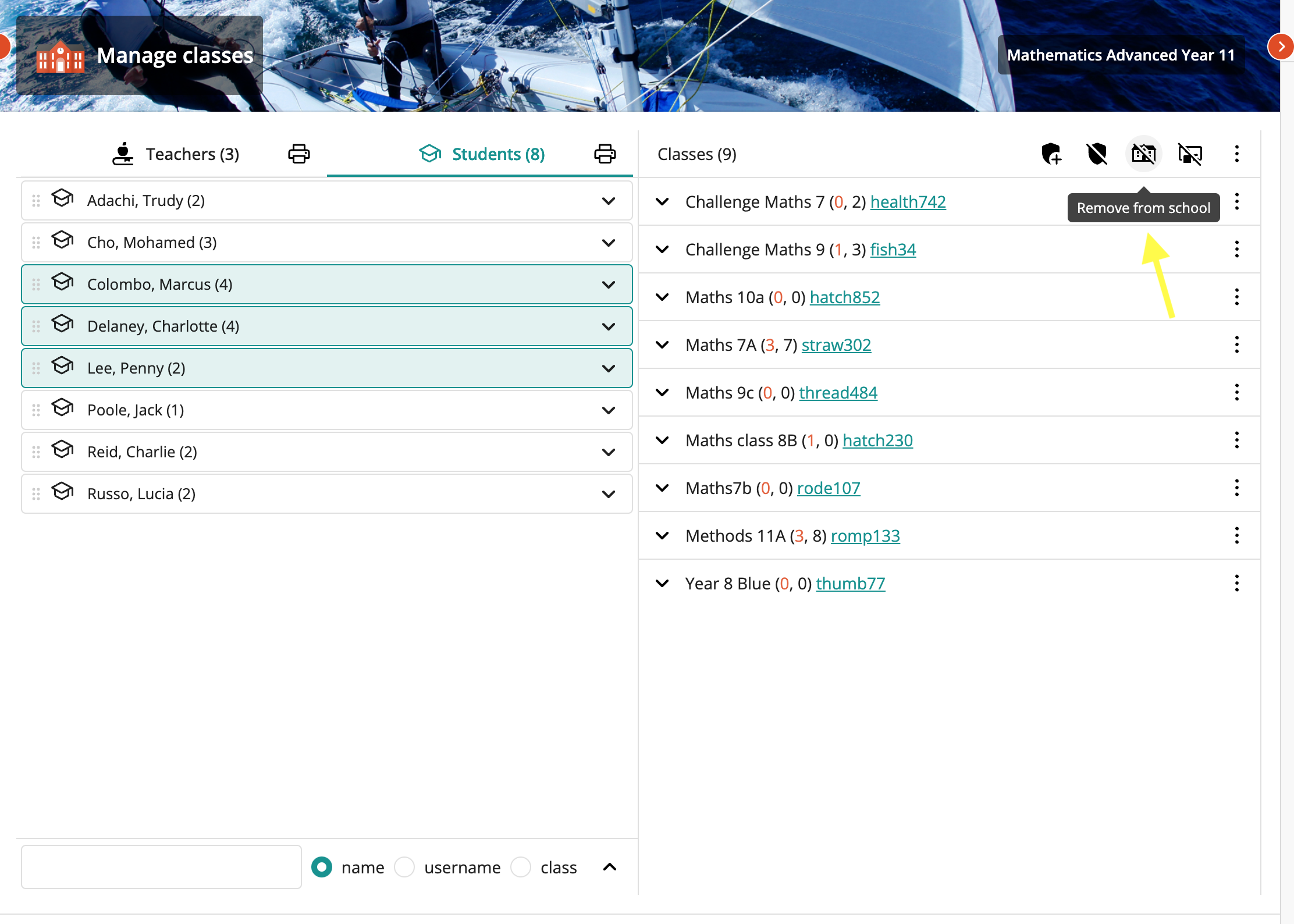This screenshot has height=924, width=1294.
Task: Open more options for Maths class 8B
Action: pyautogui.click(x=1237, y=440)
